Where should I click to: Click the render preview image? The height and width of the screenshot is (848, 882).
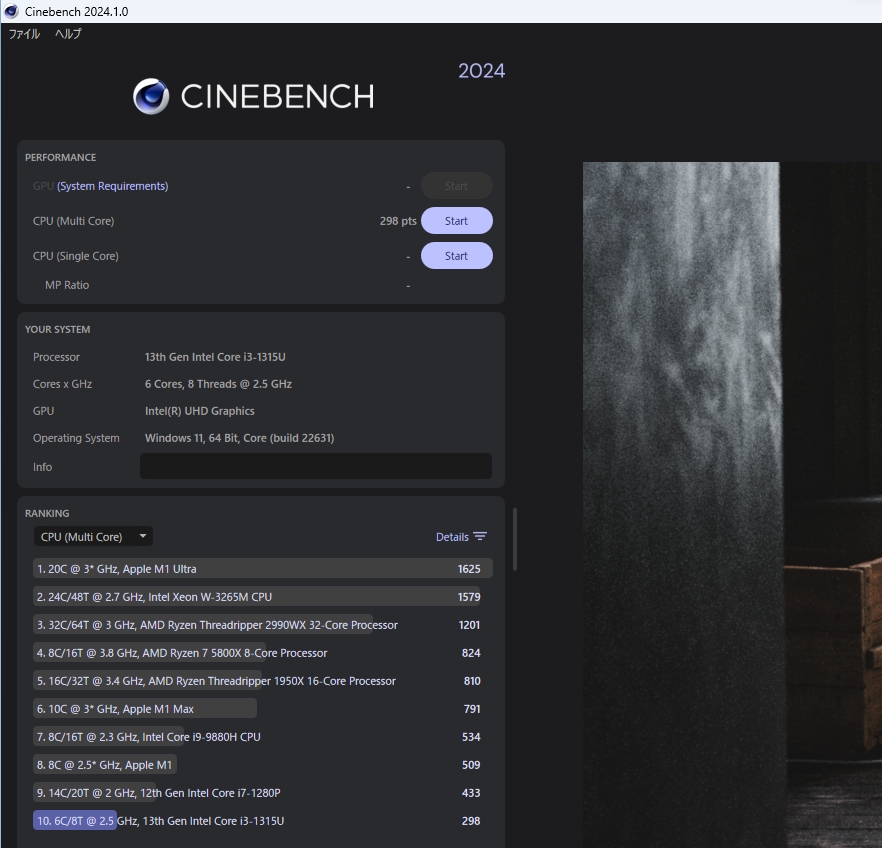coord(732,504)
